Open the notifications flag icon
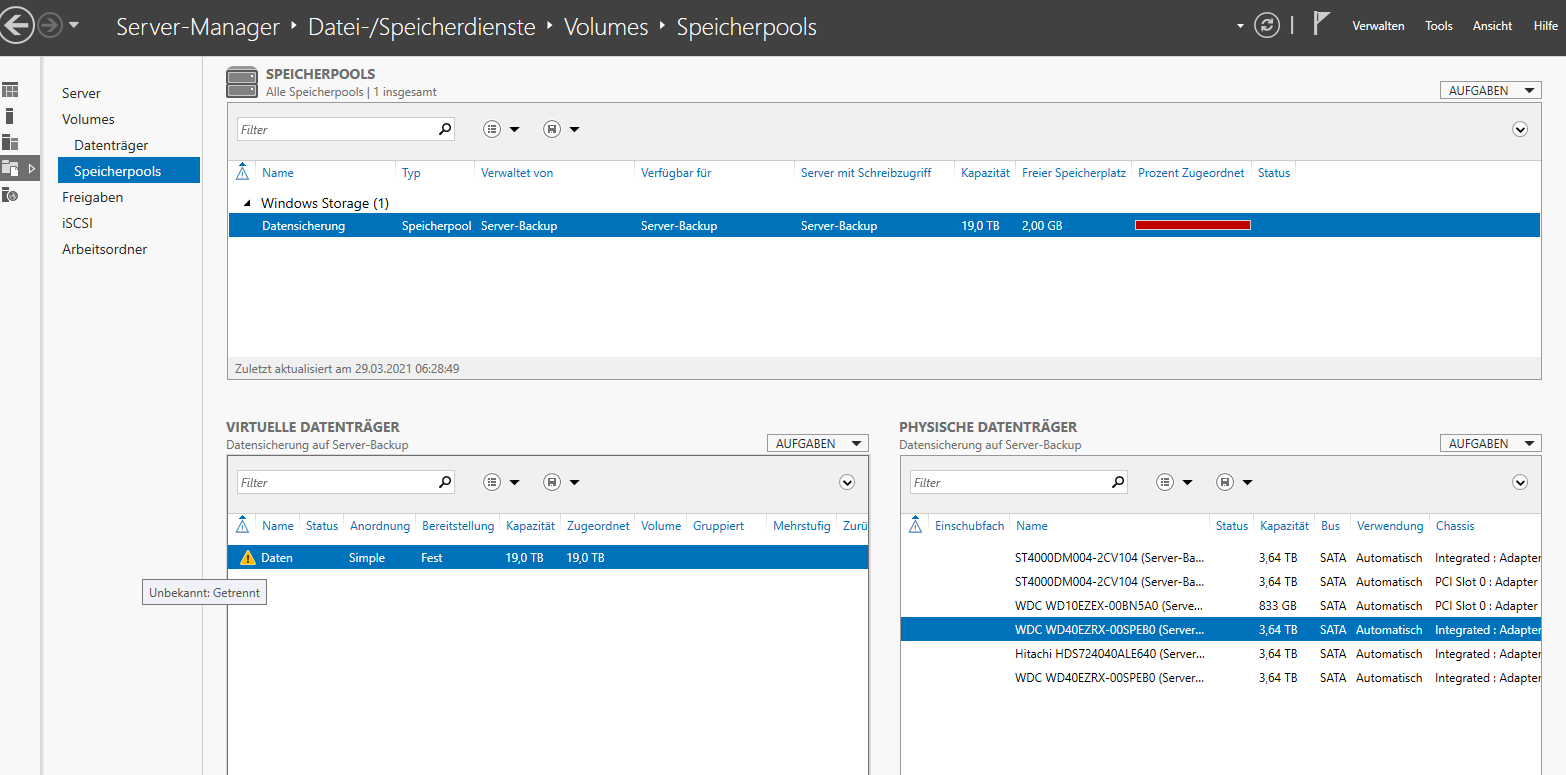The image size is (1566, 775). (x=1321, y=24)
